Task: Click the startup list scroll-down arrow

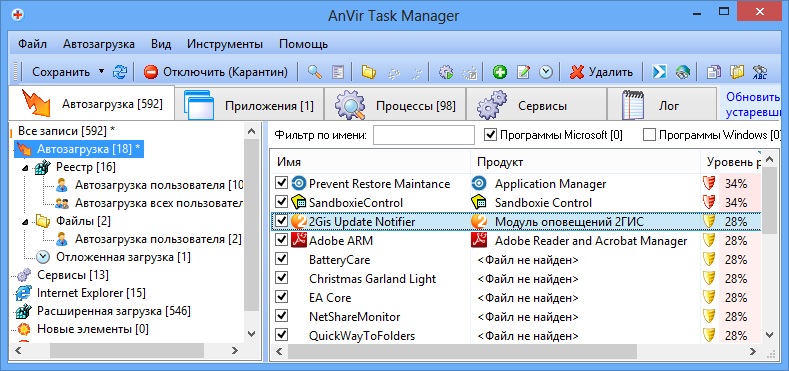Action: [769, 335]
